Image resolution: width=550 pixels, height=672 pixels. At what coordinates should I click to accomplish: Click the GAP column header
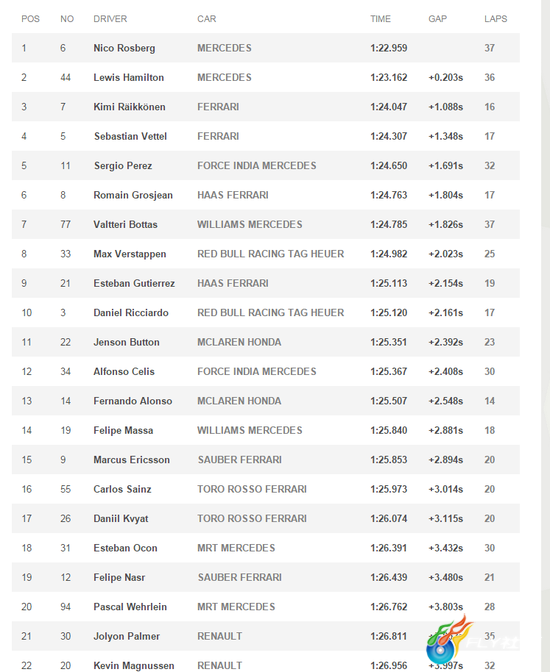pos(438,19)
